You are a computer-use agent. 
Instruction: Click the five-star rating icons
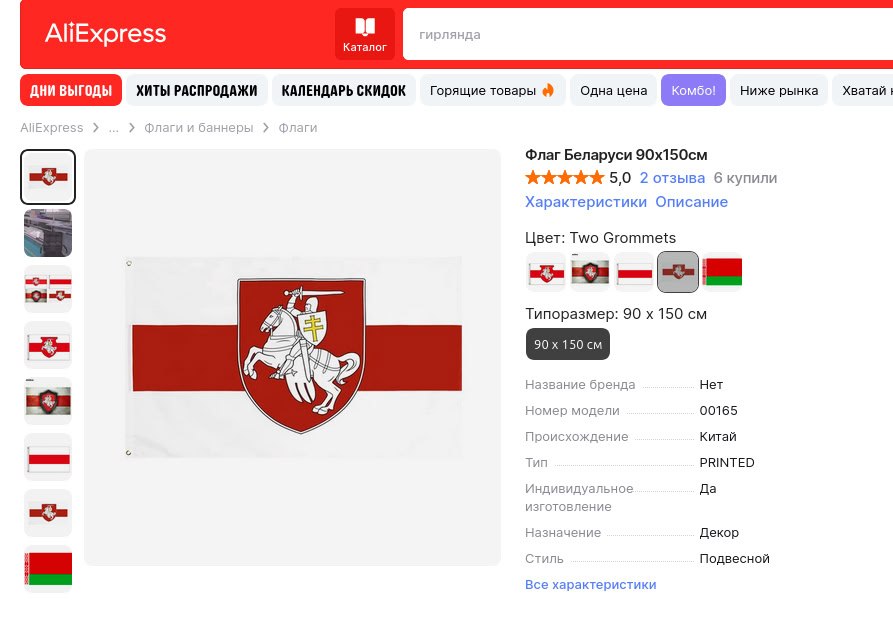(x=564, y=178)
